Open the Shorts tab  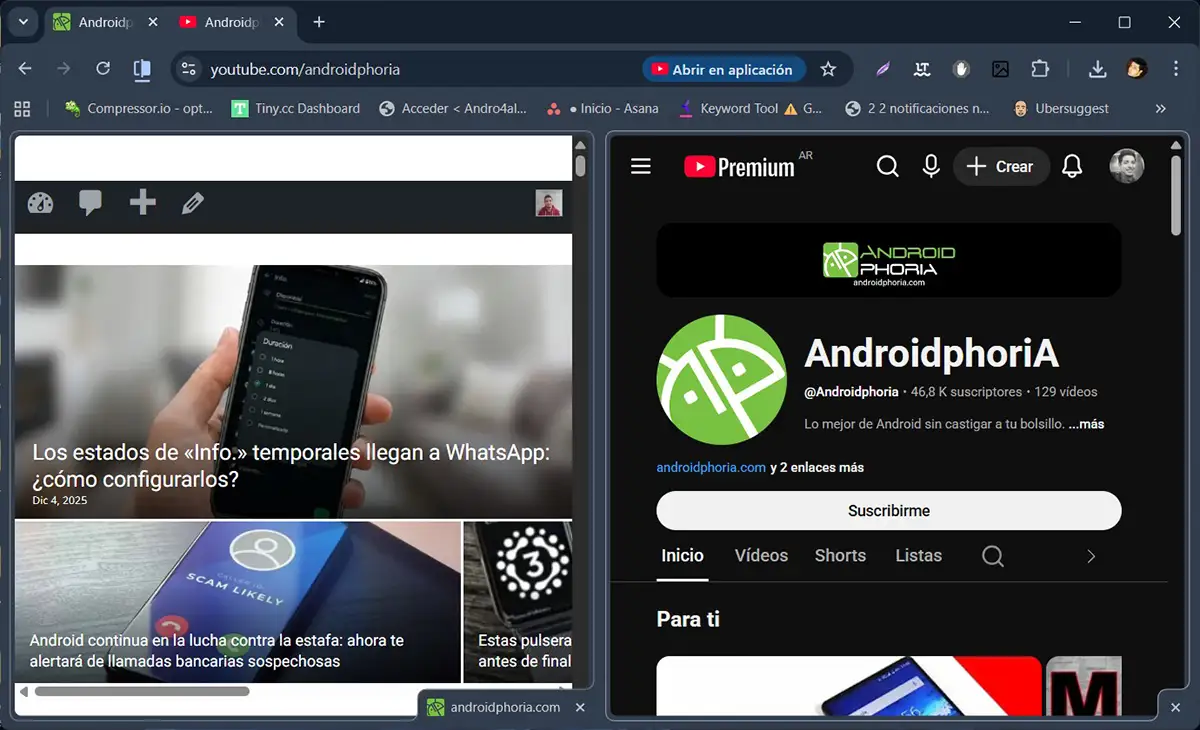839,556
